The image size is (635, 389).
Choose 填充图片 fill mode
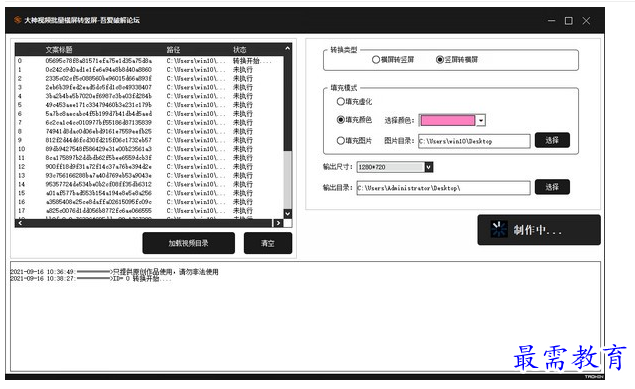(354, 141)
